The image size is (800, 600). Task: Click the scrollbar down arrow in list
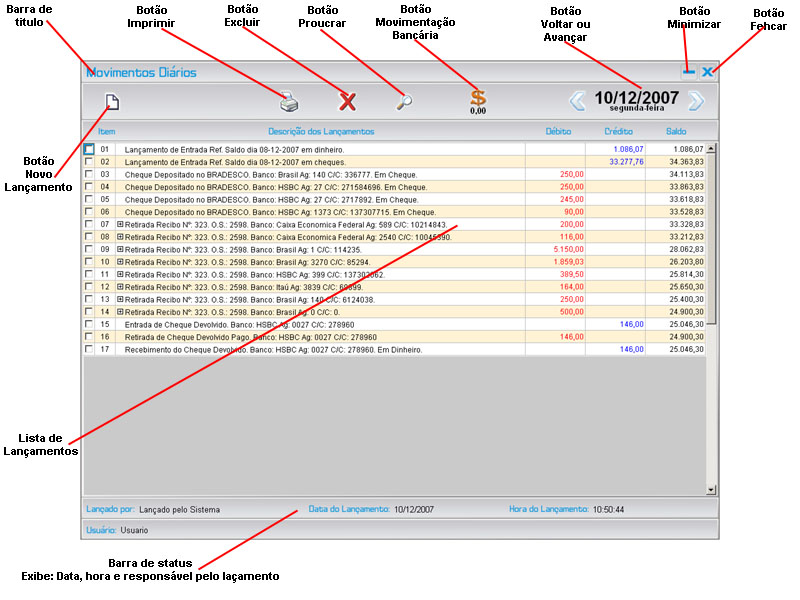coord(712,489)
